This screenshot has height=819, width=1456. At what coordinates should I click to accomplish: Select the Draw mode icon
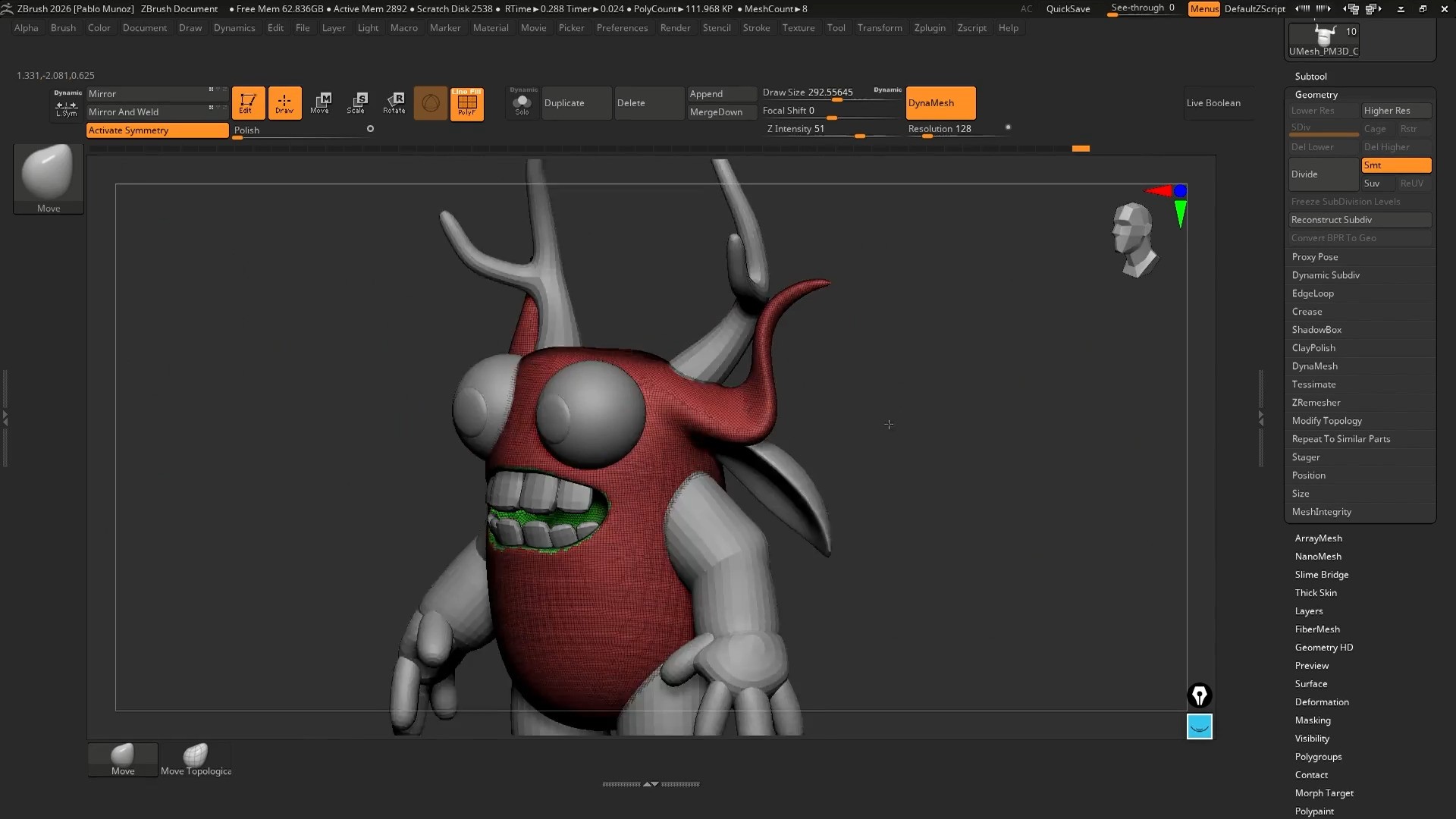tap(284, 103)
